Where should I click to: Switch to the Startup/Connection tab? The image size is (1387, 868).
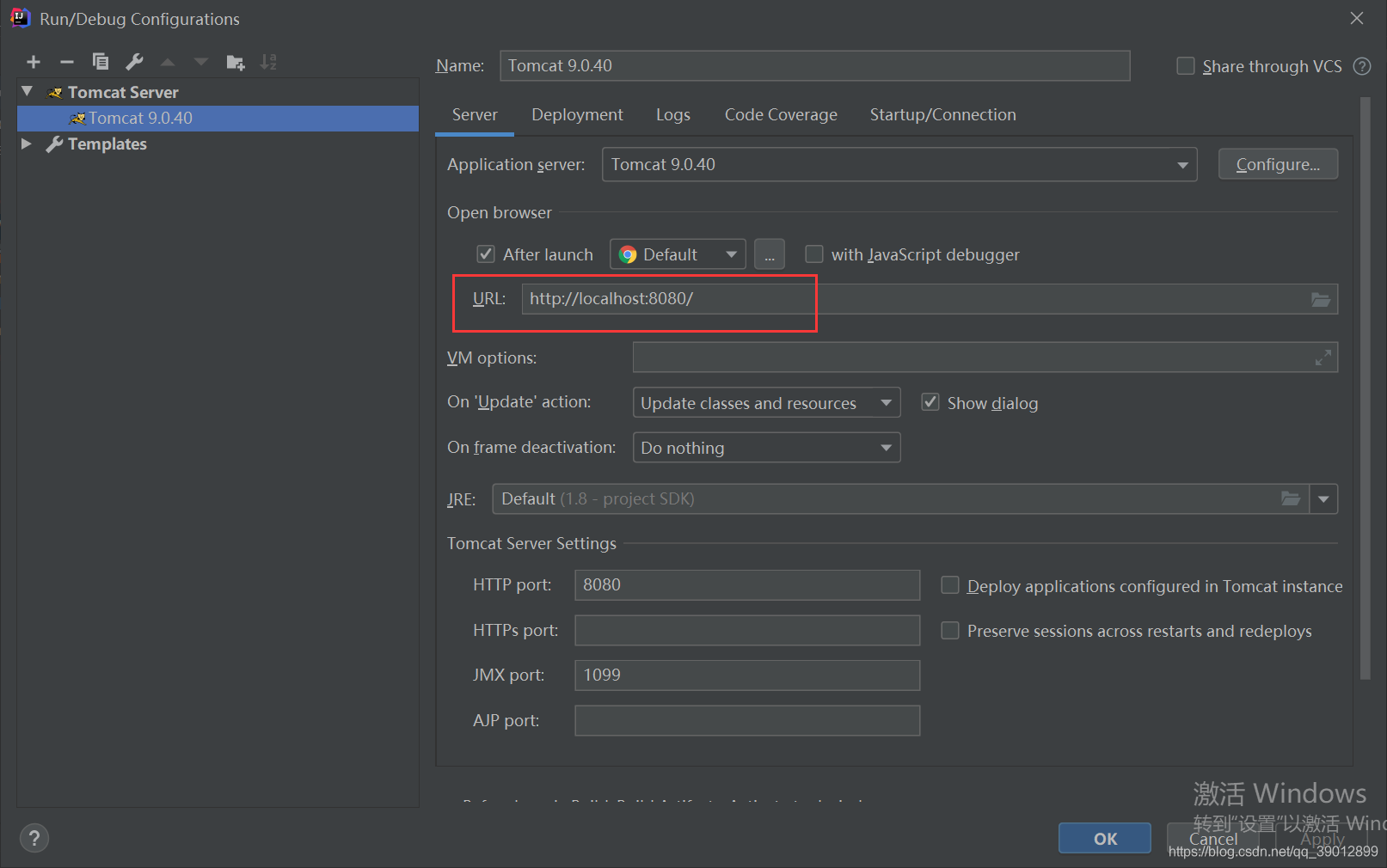pos(942,115)
